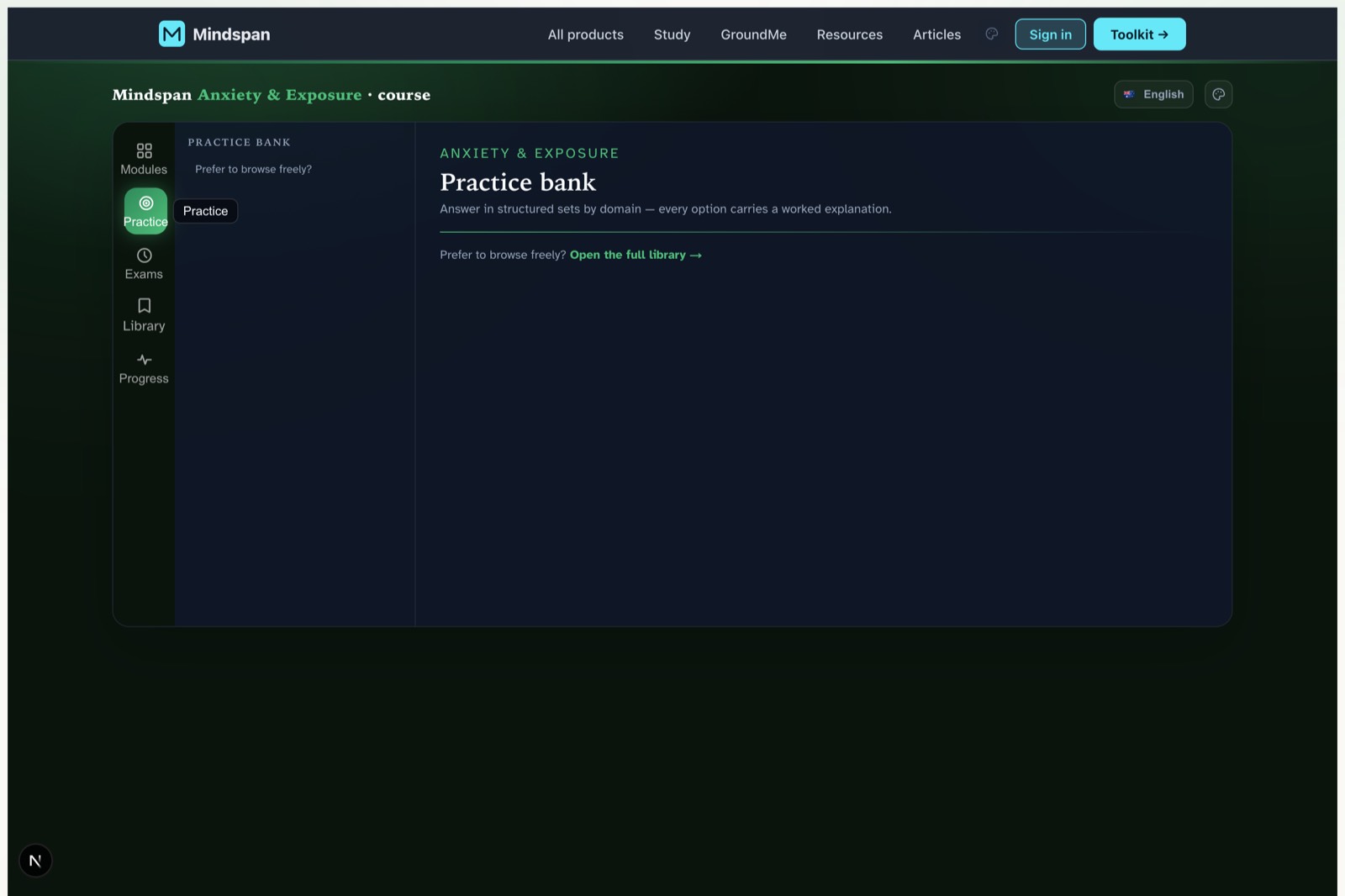This screenshot has height=896, width=1345.
Task: Open All products menu
Action: coord(586,34)
